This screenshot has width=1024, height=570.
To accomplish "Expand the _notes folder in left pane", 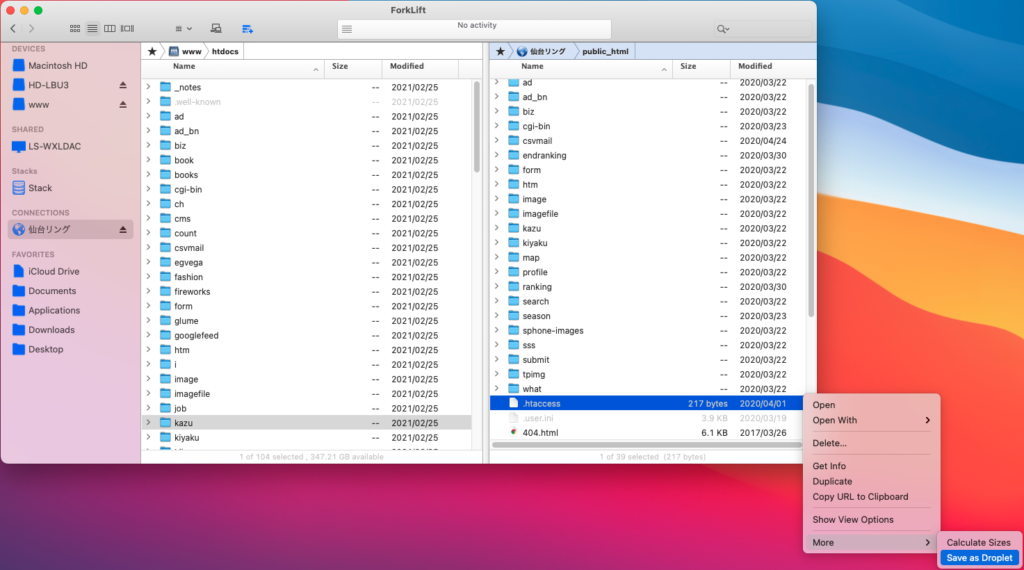I will tap(149, 87).
